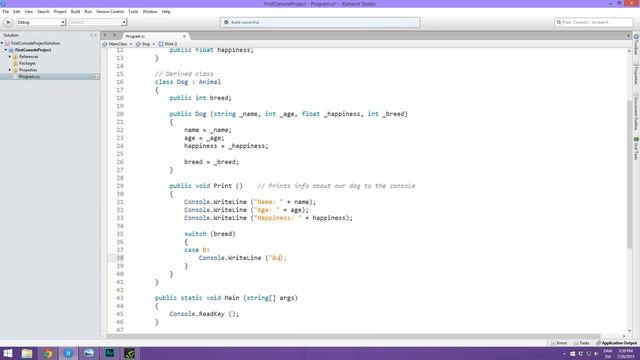
Task: Click the Build successful status box
Action: (320, 22)
